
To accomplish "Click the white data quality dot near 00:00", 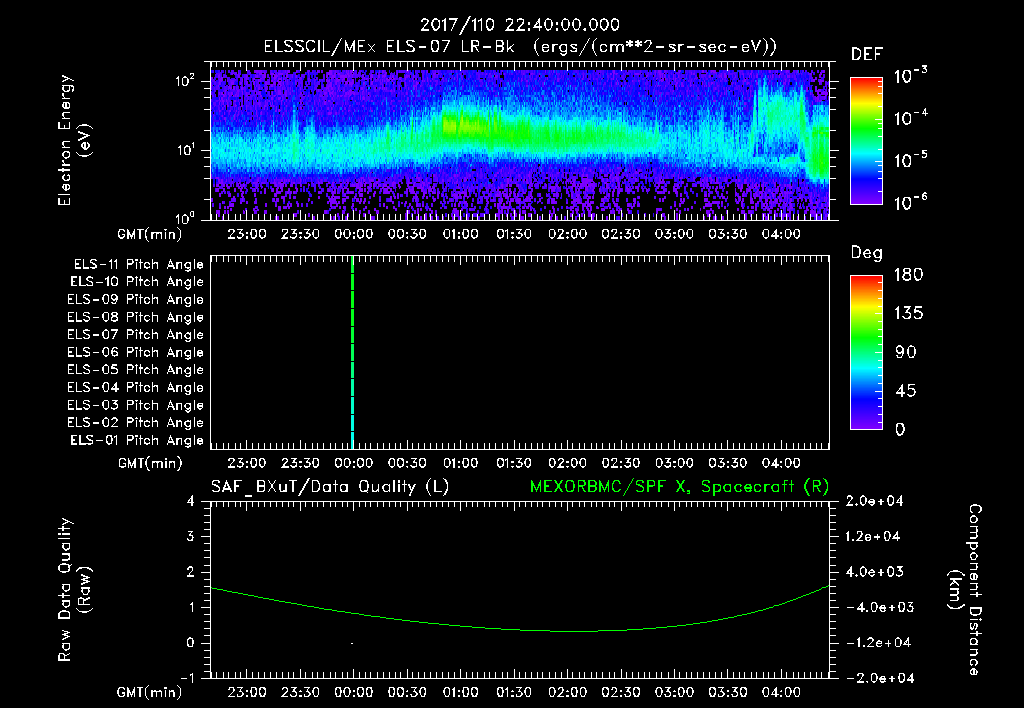I will [x=352, y=643].
